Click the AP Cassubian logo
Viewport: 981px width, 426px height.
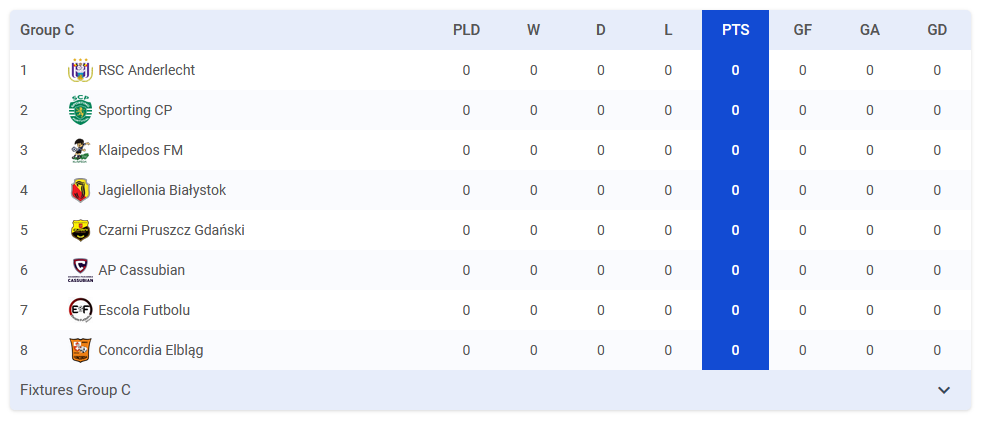point(80,270)
